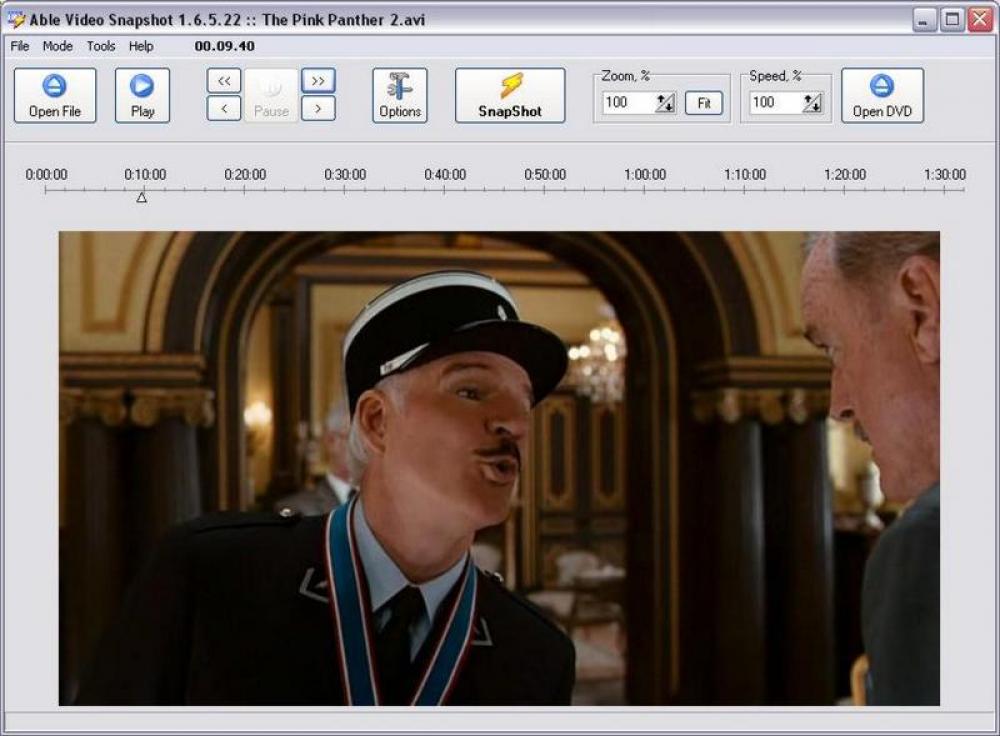This screenshot has height=736, width=1000.
Task: Open the File menu
Action: pyautogui.click(x=18, y=46)
